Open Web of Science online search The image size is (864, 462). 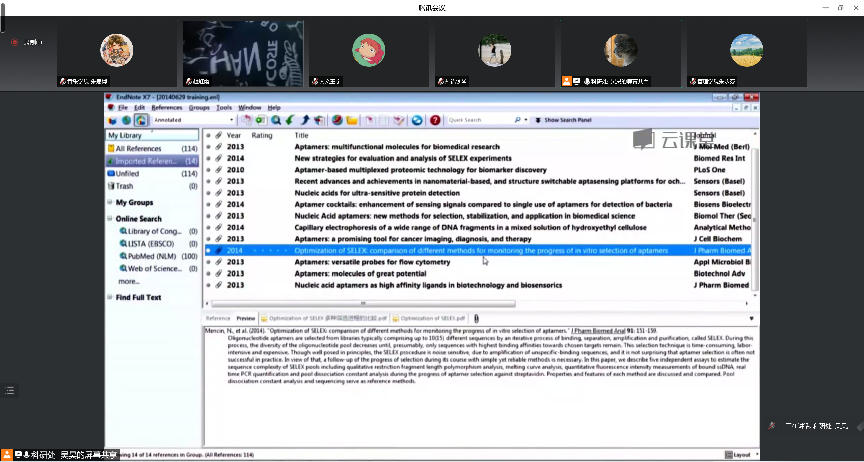(x=158, y=269)
